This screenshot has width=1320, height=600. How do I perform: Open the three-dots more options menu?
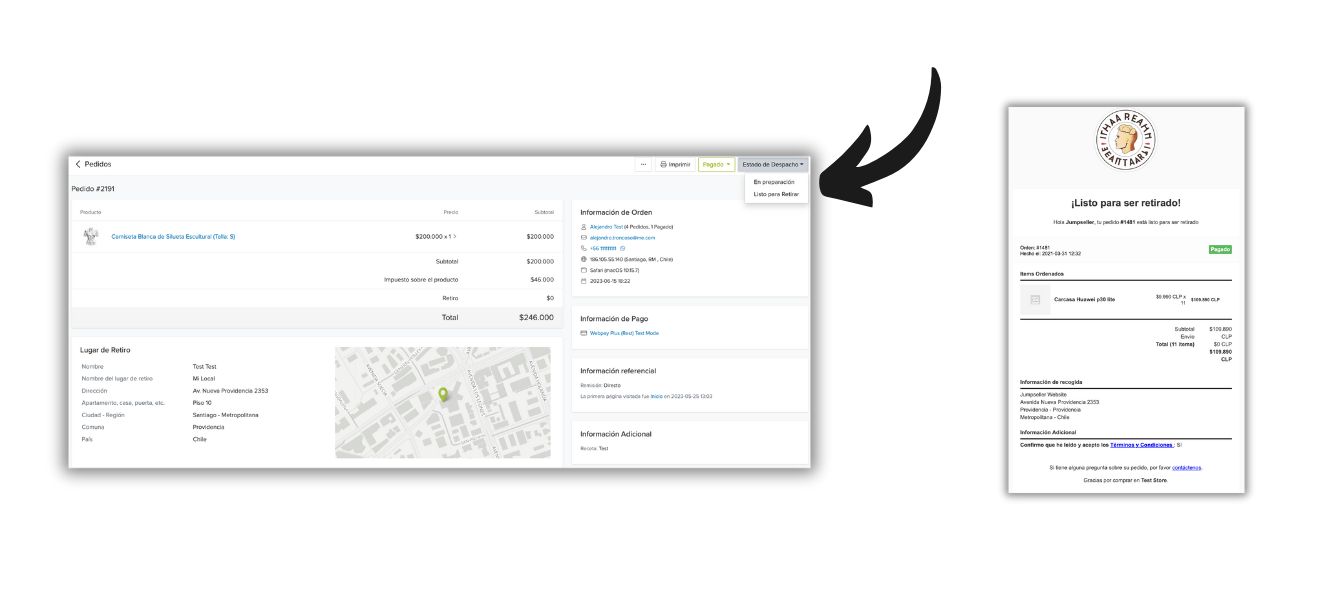tap(643, 164)
